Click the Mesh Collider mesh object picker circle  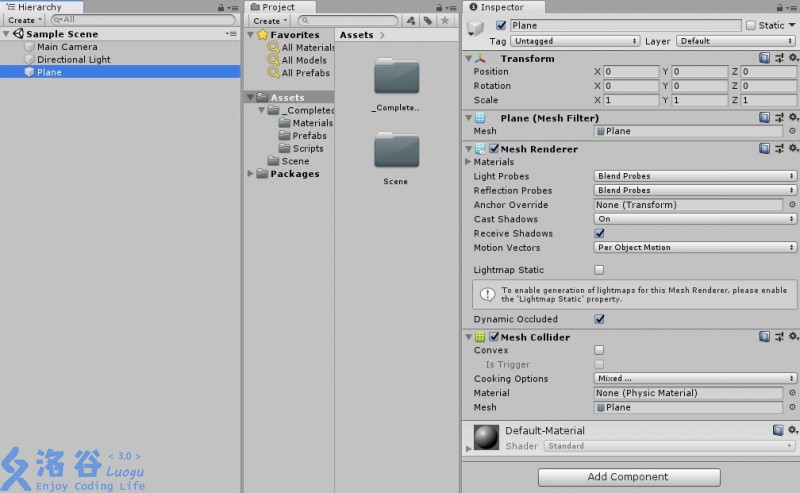792,407
